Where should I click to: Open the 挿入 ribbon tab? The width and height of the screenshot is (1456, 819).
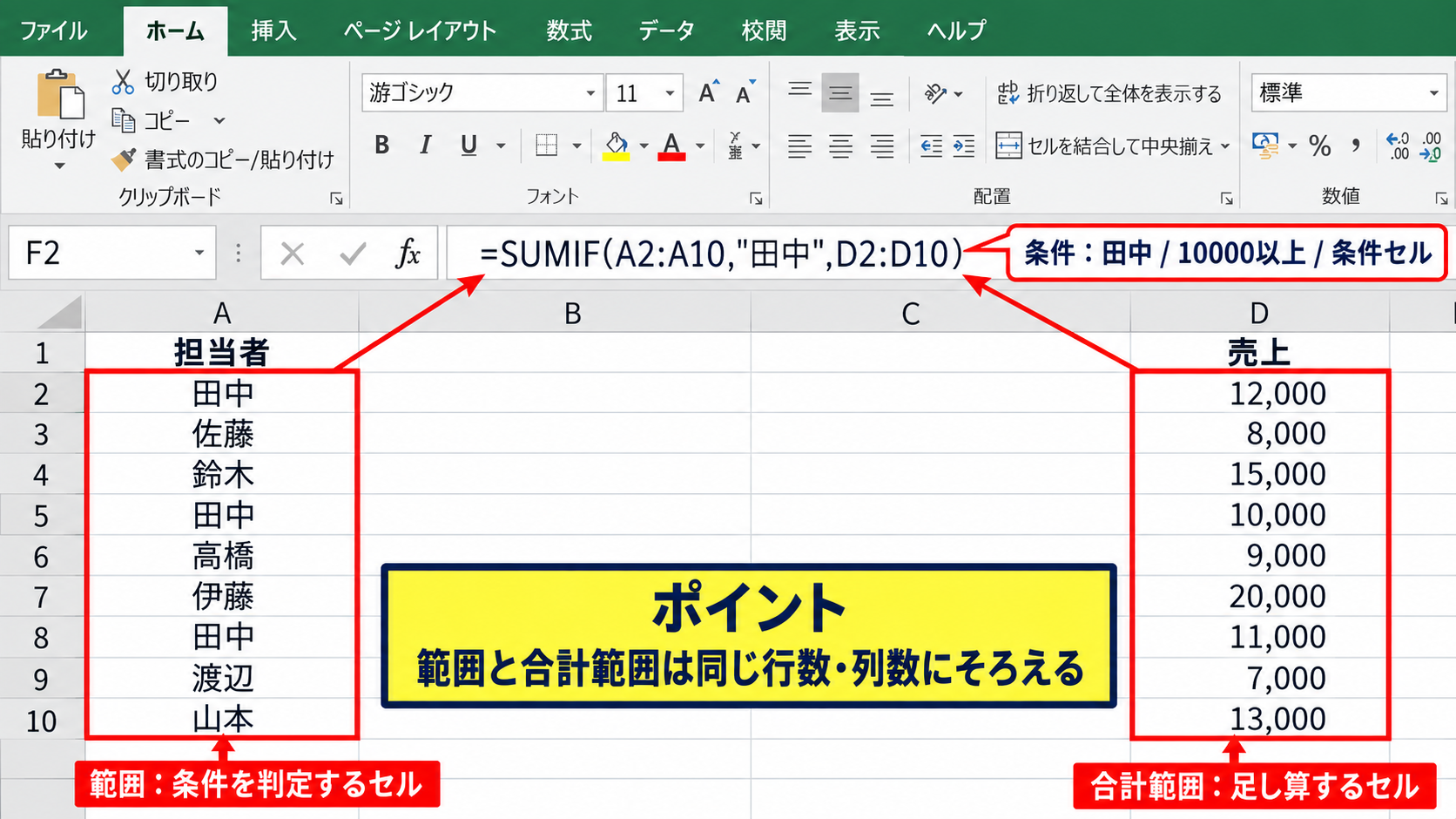(x=273, y=30)
